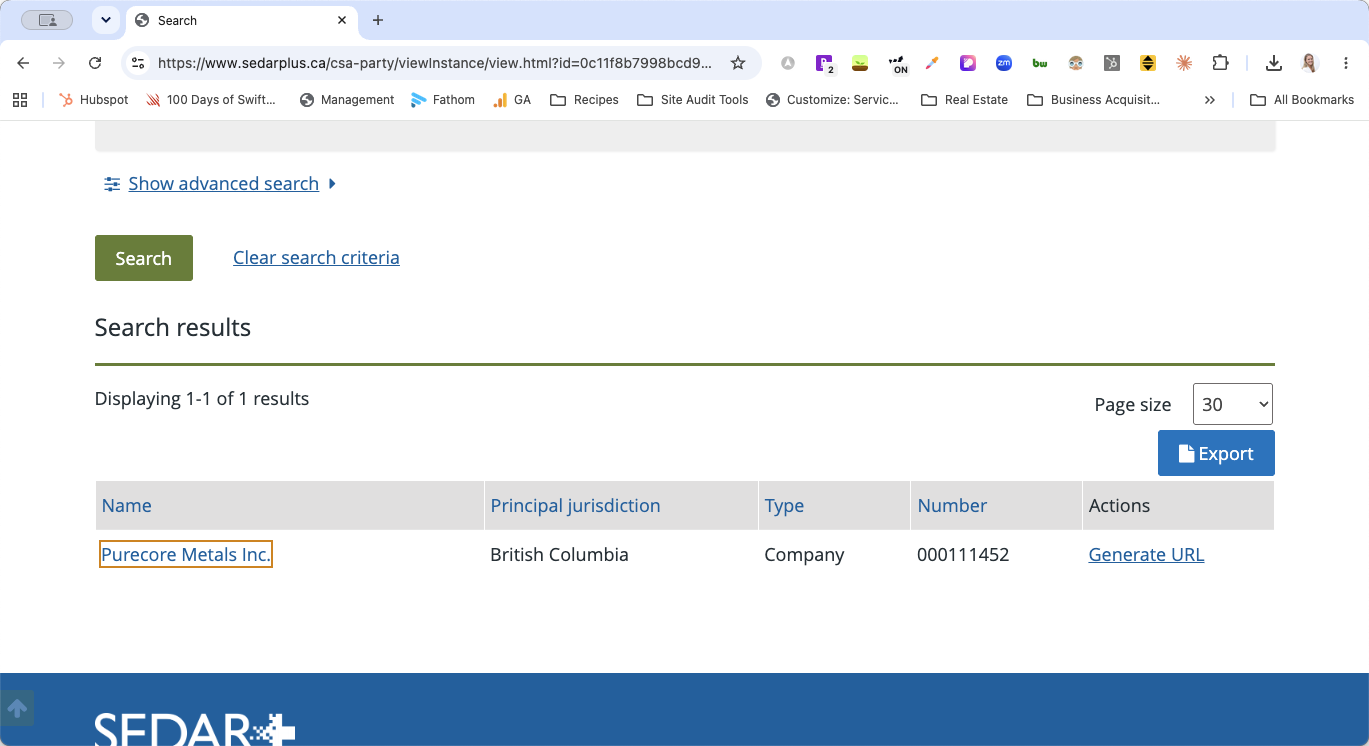The image size is (1369, 746).
Task: Open the tab search dropdown arrow
Action: (x=106, y=20)
